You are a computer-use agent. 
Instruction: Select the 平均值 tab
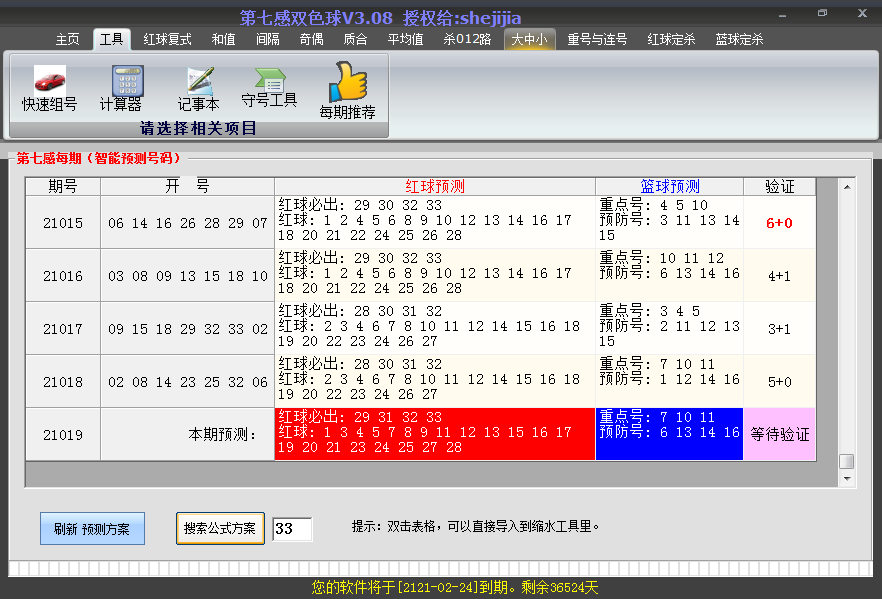405,39
